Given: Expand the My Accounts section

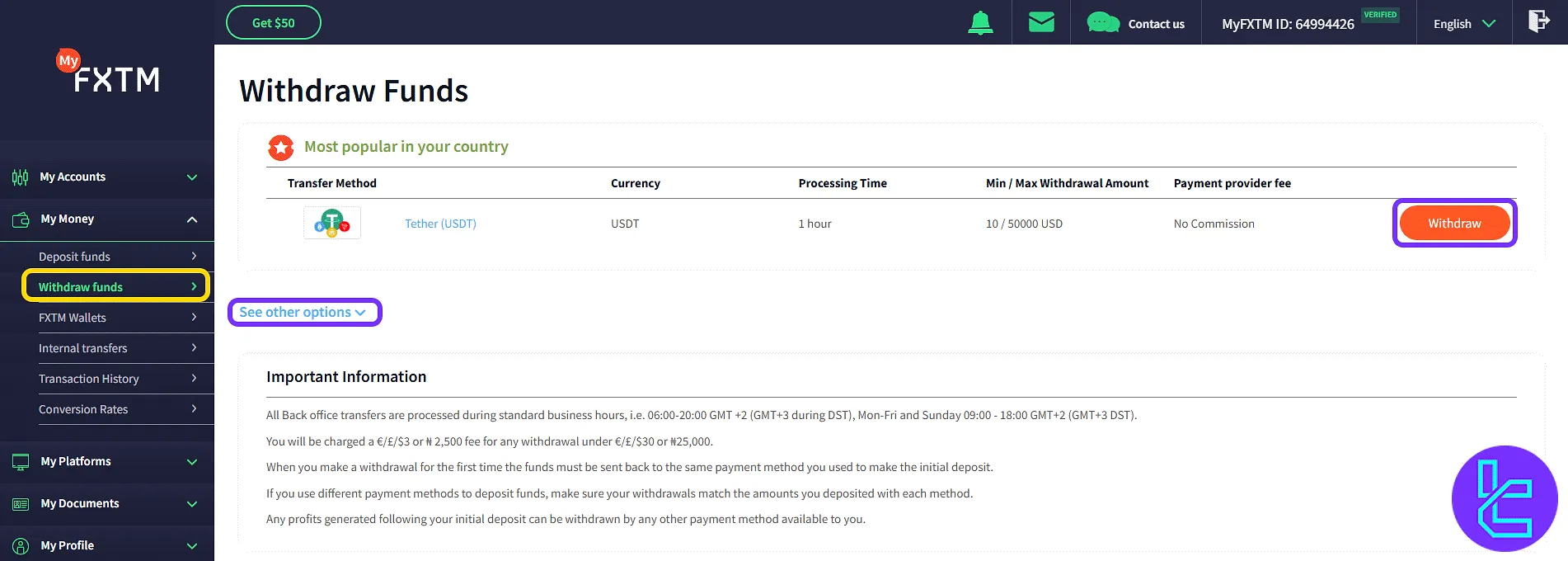Looking at the screenshot, I should (x=107, y=177).
